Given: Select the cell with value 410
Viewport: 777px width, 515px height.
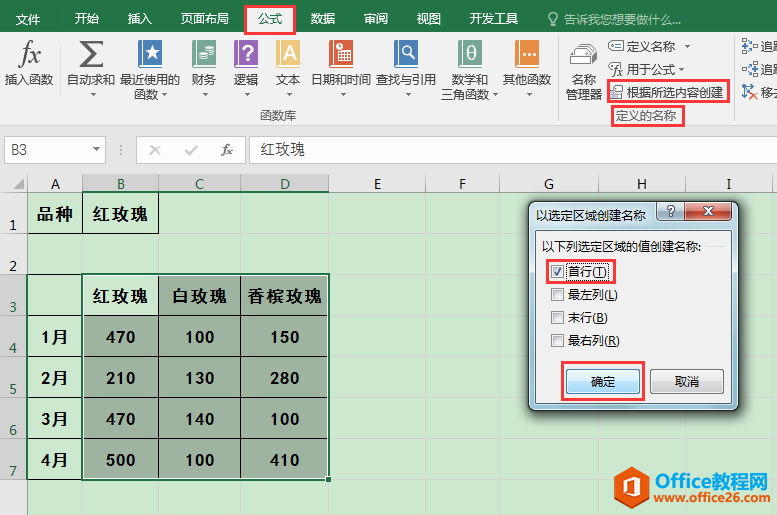Looking at the screenshot, I should tap(284, 459).
